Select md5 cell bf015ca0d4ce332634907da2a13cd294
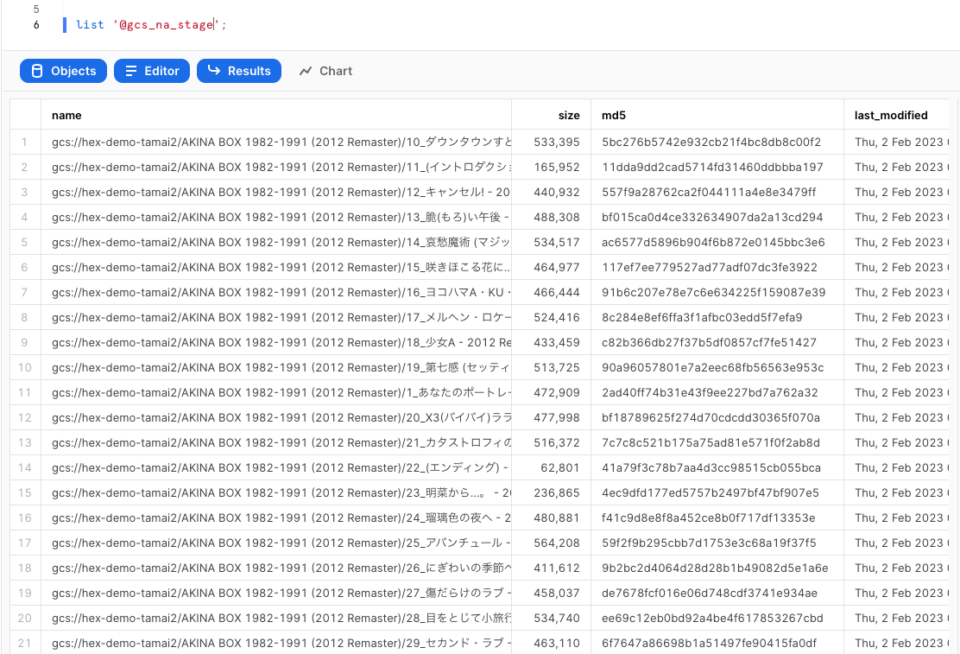This screenshot has width=960, height=654. (x=717, y=217)
